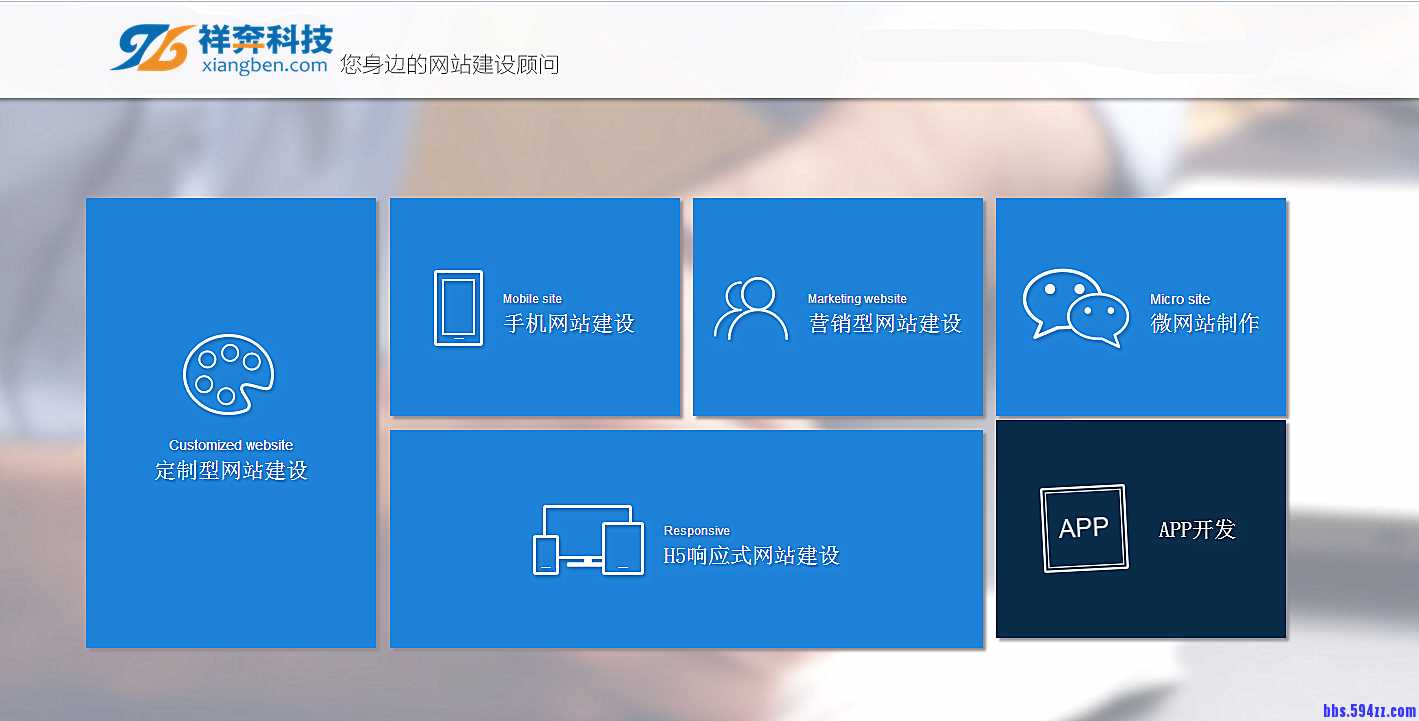Click the Xiangben logo icon in header

tap(152, 47)
